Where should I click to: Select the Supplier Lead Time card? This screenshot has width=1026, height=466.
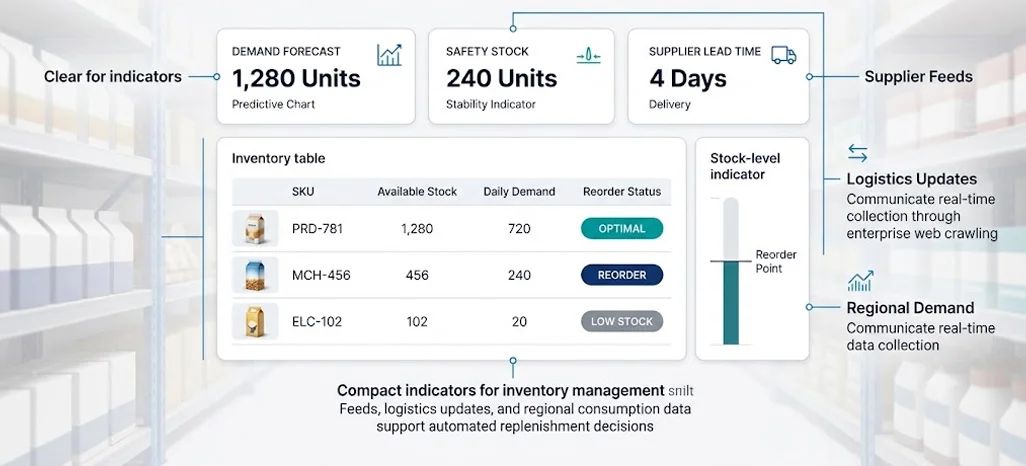point(718,76)
